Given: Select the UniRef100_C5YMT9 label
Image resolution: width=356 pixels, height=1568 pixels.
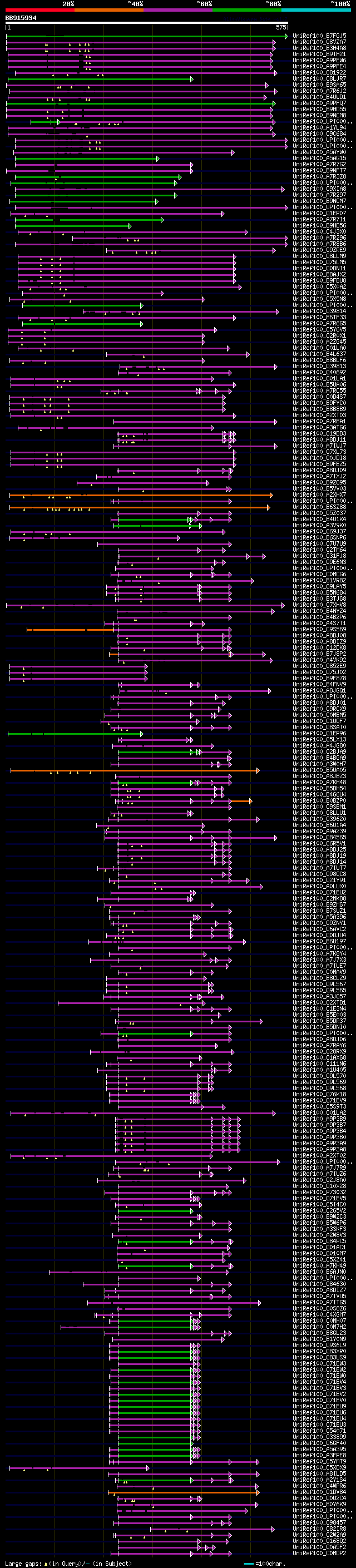Looking at the screenshot, I should (319, 1461).
